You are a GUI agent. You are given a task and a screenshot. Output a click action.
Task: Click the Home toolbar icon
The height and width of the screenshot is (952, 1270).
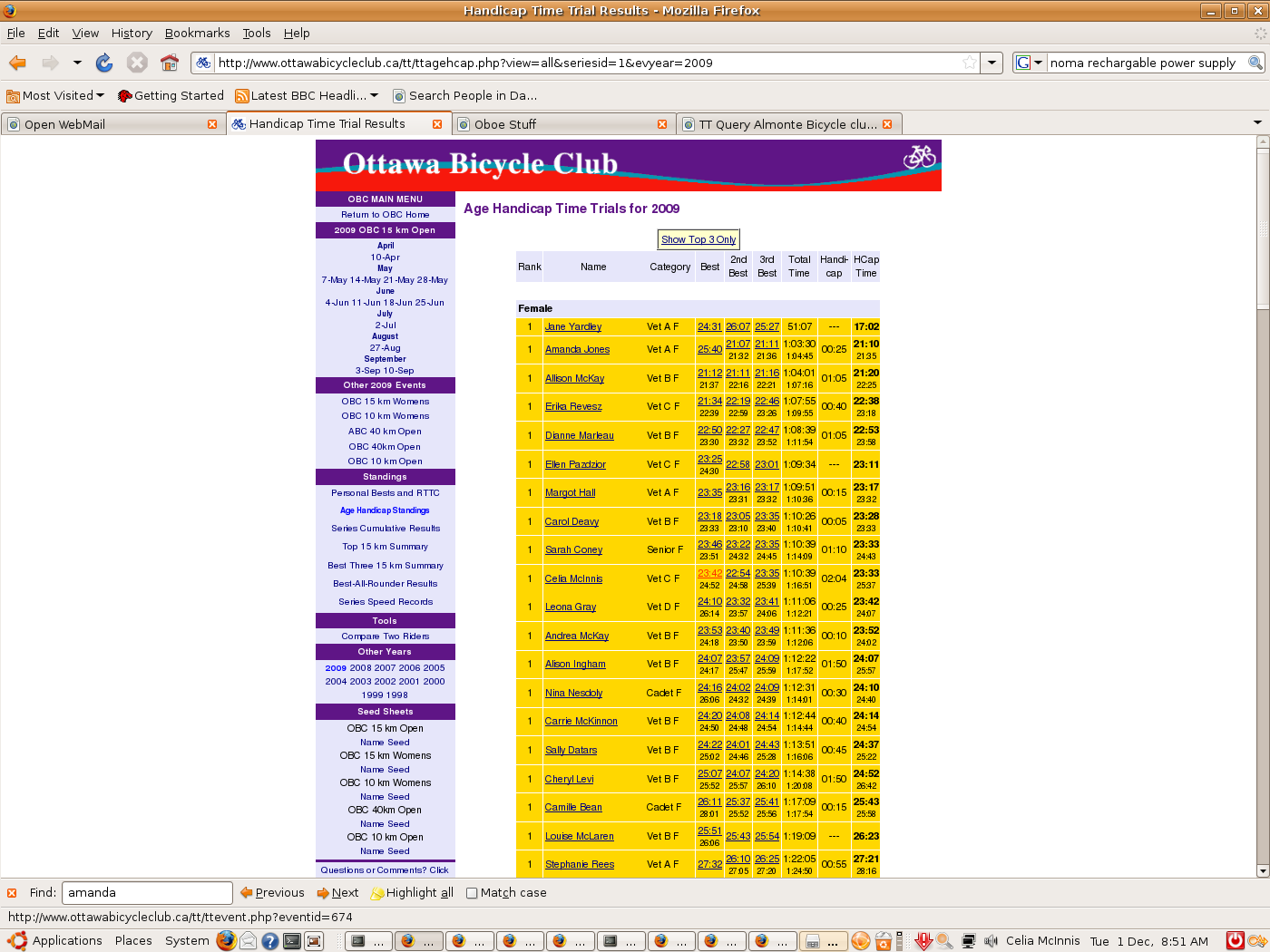pyautogui.click(x=170, y=63)
